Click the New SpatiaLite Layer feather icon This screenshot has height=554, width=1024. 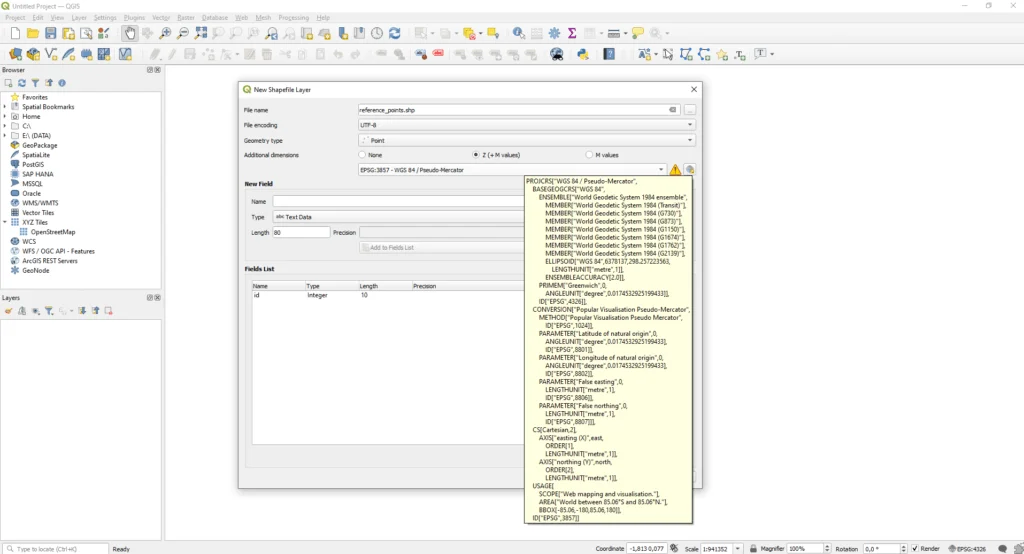coord(69,54)
